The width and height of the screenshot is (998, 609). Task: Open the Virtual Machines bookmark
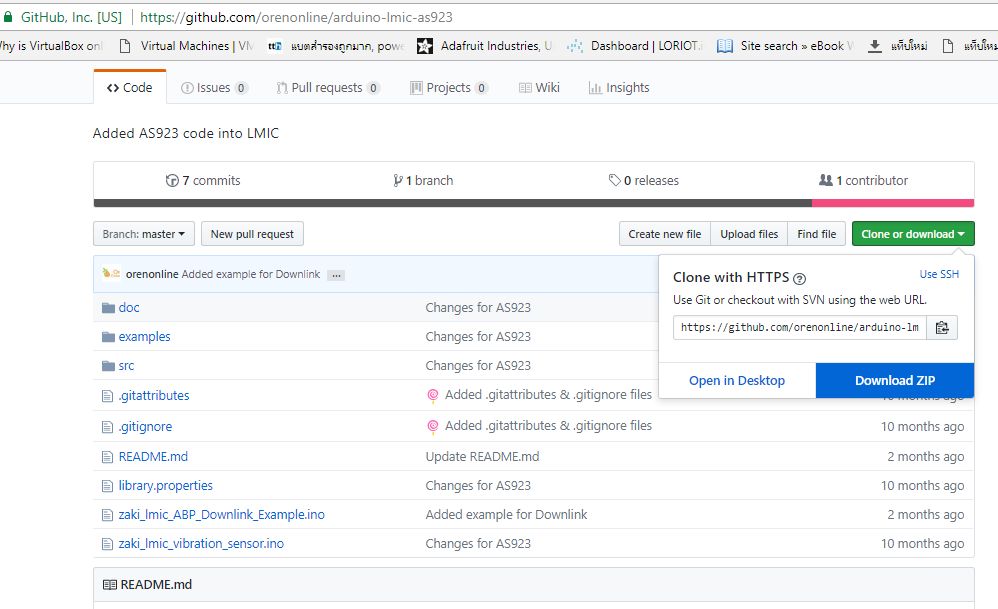click(187, 46)
